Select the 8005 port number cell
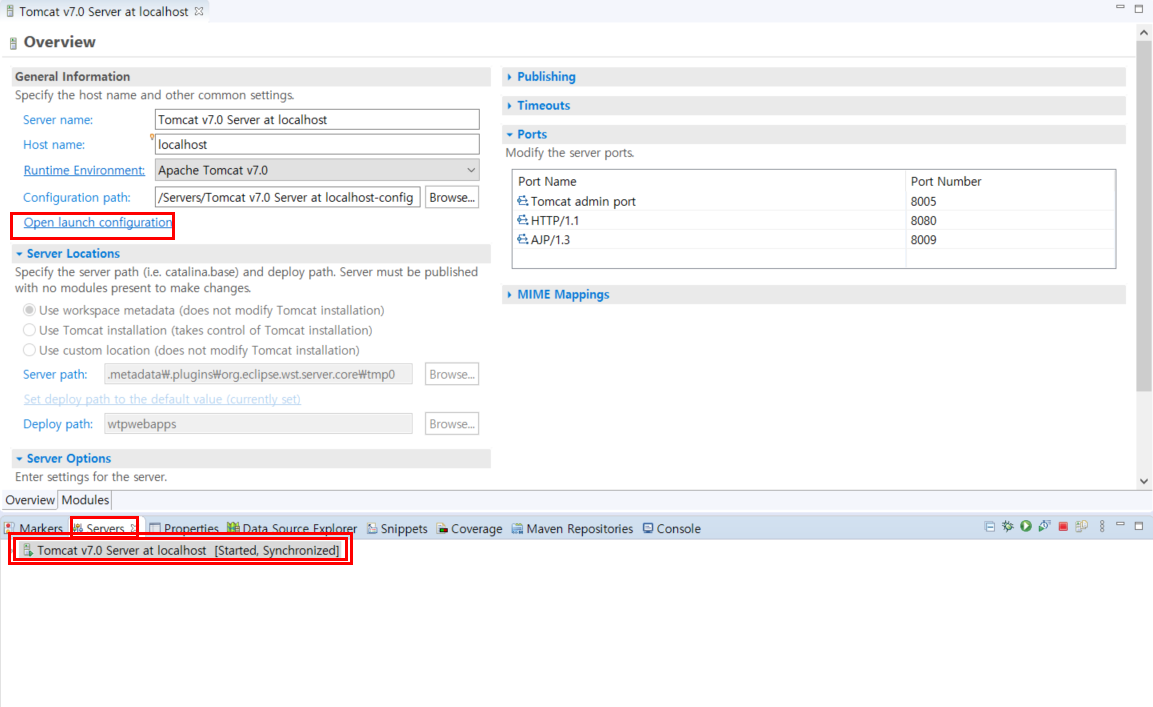This screenshot has height=707, width=1153. click(1010, 201)
